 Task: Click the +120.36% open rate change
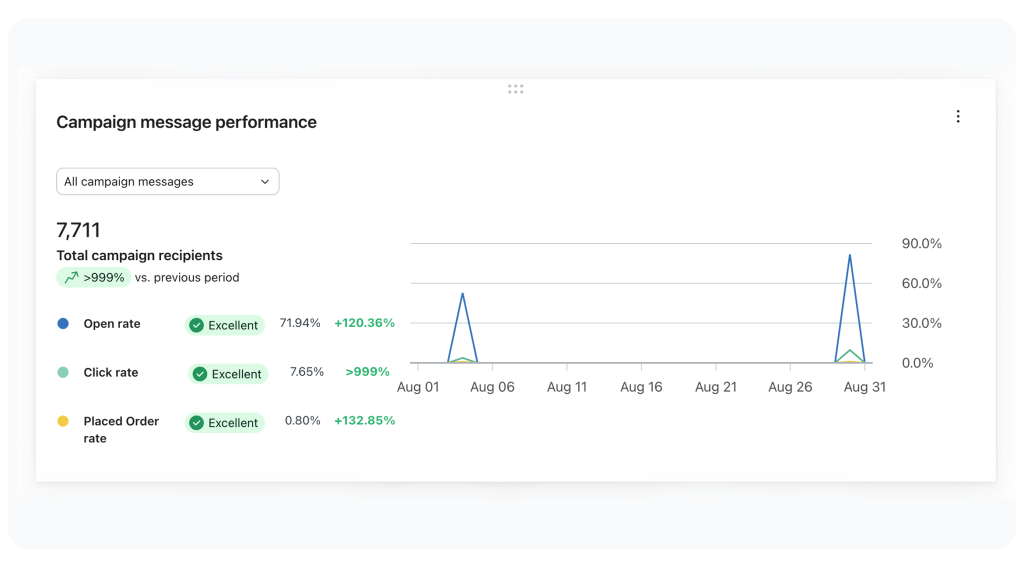(364, 323)
